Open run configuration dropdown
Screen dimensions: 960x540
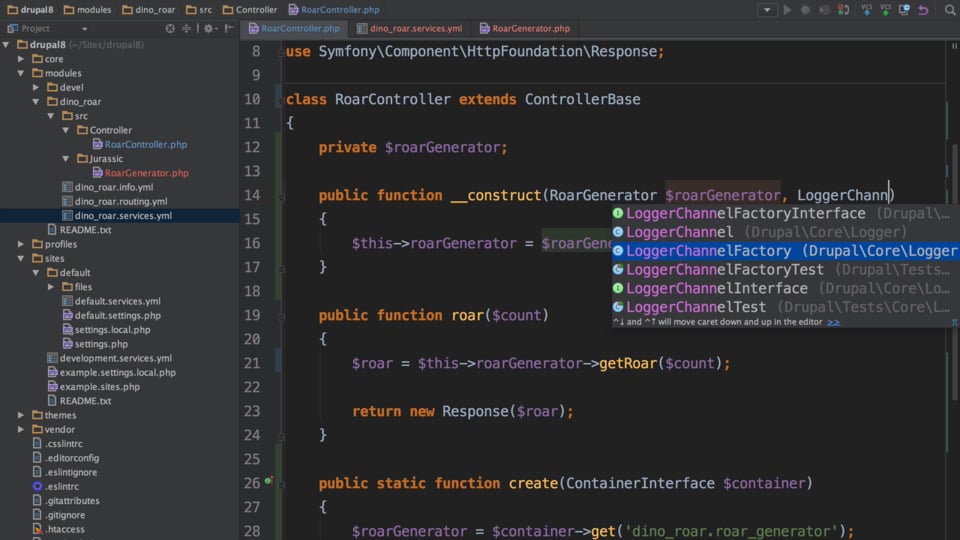coord(767,10)
